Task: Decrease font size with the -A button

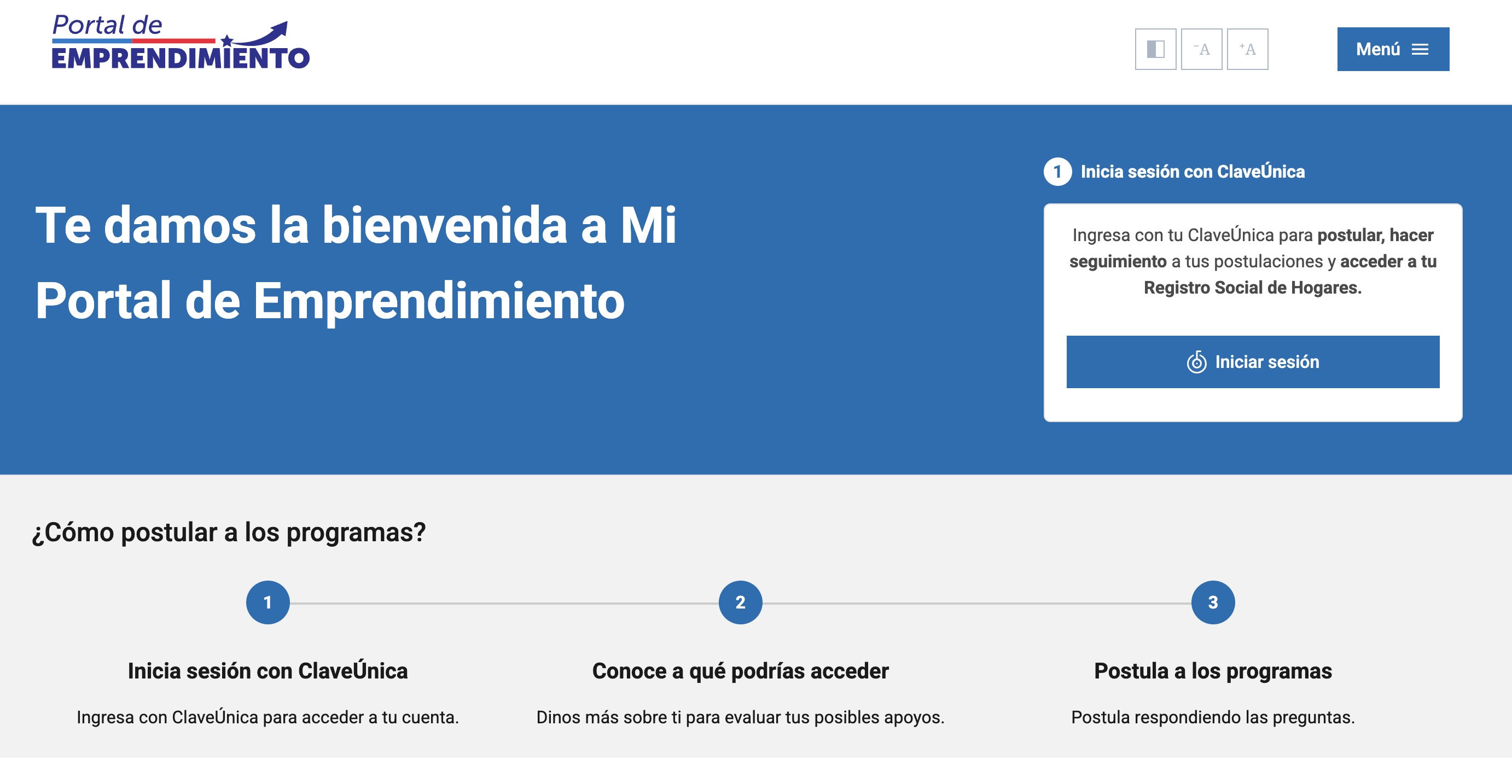Action: point(1201,49)
